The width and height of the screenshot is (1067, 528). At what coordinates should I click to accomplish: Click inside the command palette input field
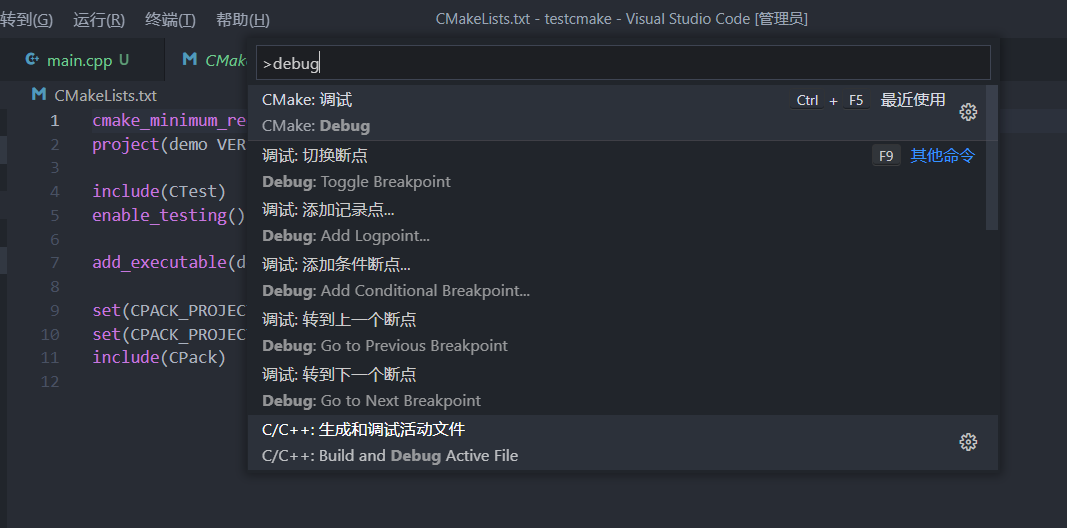[x=623, y=63]
